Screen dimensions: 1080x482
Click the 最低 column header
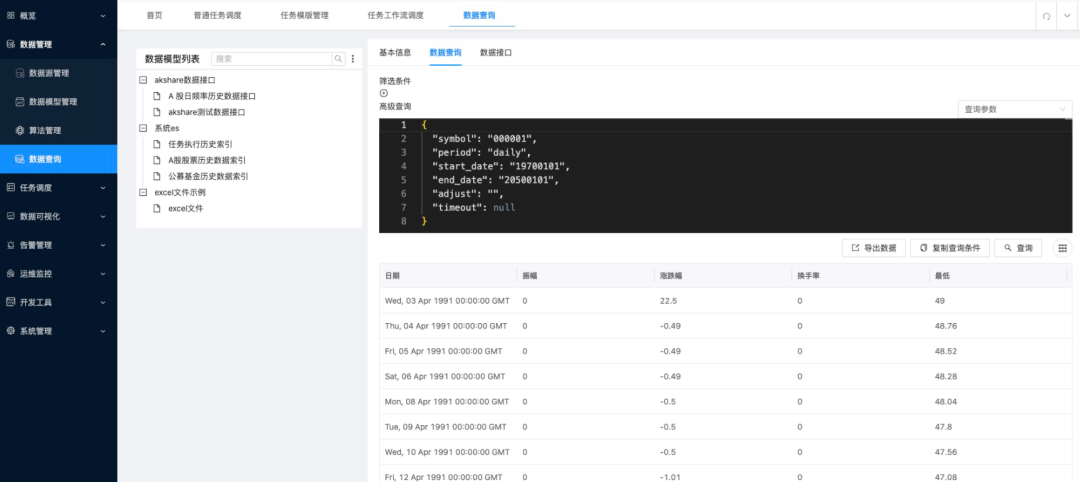pyautogui.click(x=998, y=275)
